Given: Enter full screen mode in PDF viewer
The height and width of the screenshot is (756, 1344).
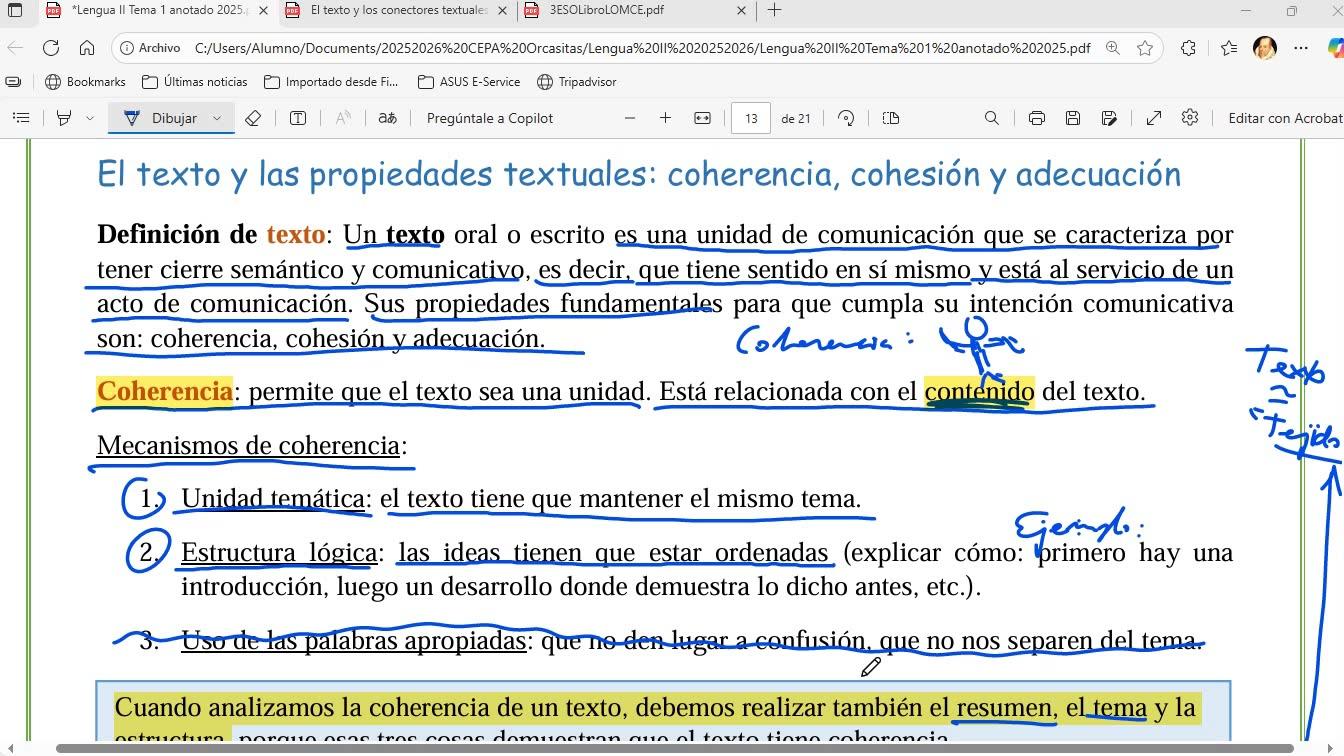Looking at the screenshot, I should tap(1154, 118).
